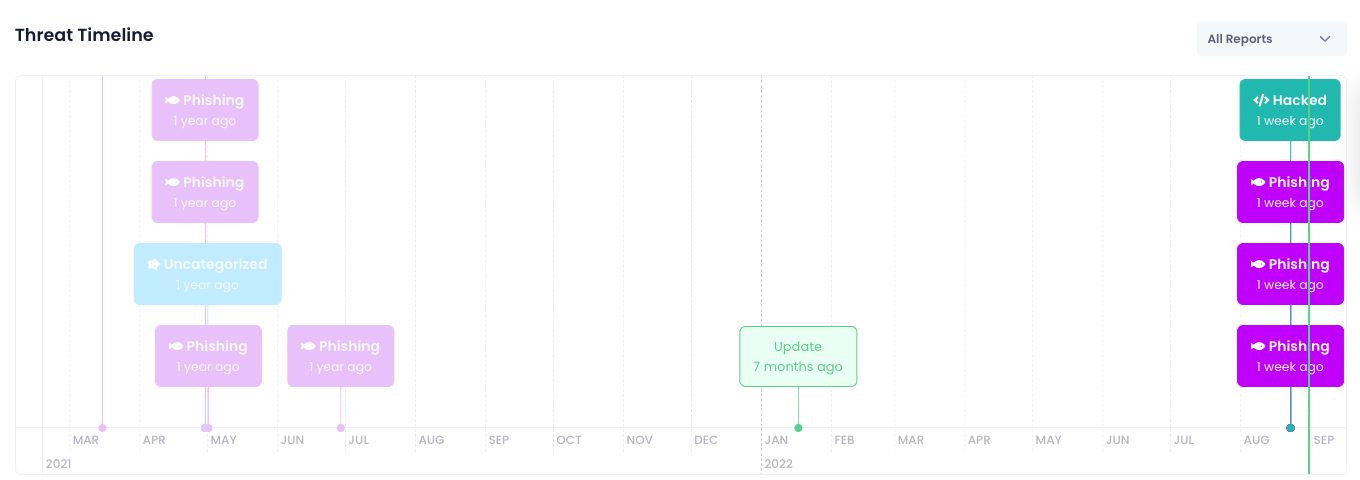
Task: Select the green Update card from 7 months ago
Action: tap(798, 356)
